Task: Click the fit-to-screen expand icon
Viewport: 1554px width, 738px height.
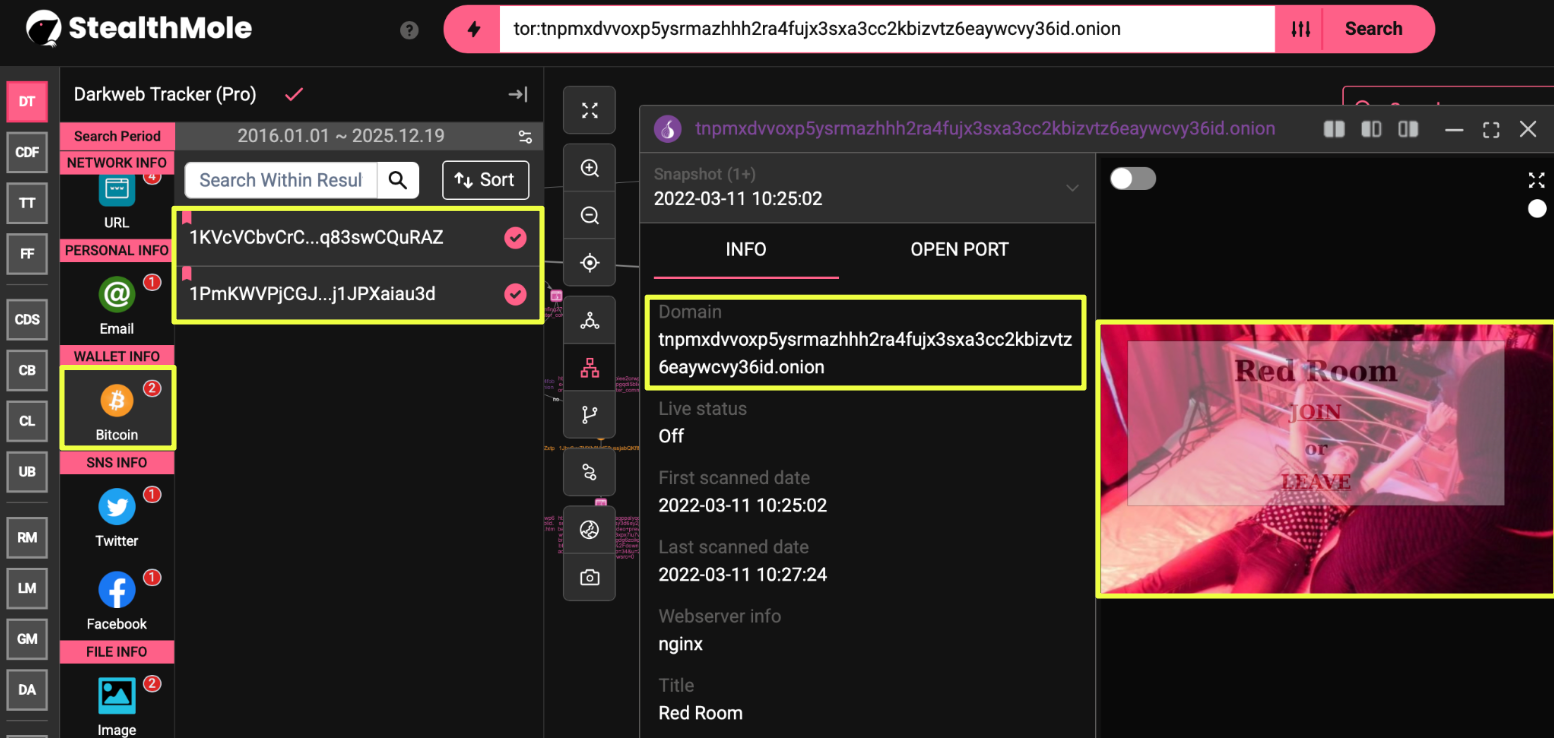Action: coord(590,110)
